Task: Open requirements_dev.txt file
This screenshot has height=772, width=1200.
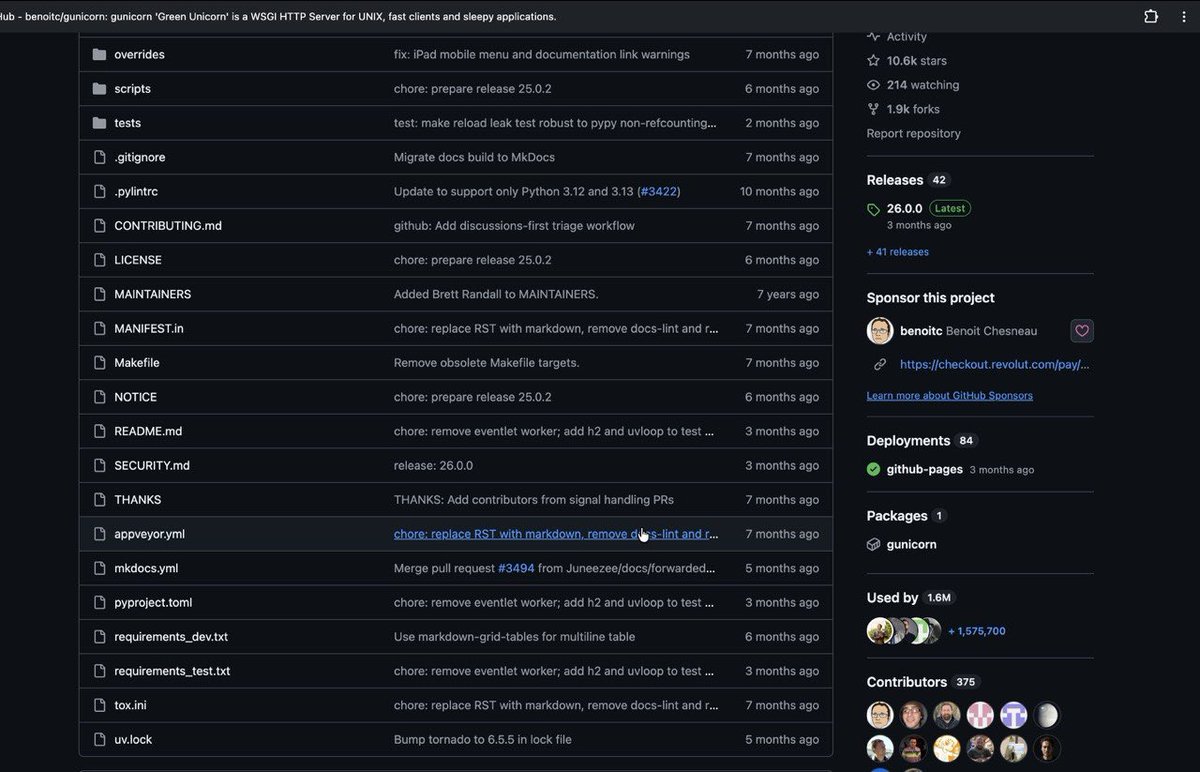Action: click(171, 636)
